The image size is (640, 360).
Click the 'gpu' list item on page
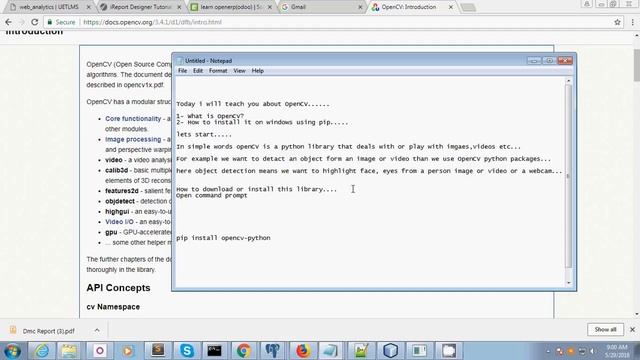[111, 232]
